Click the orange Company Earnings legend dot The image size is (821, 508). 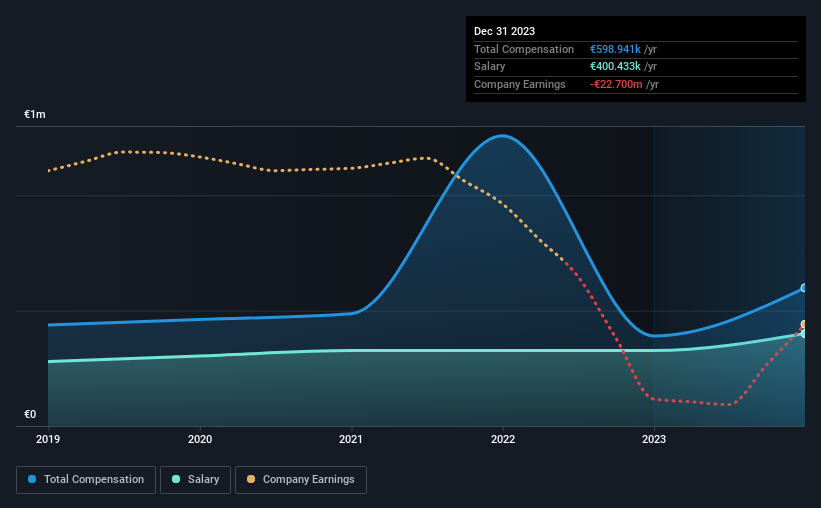[251, 479]
